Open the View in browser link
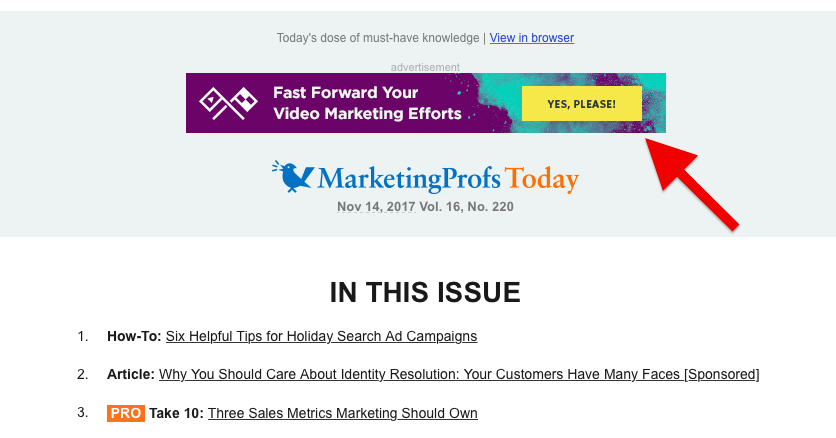This screenshot has height=438, width=836. point(532,38)
